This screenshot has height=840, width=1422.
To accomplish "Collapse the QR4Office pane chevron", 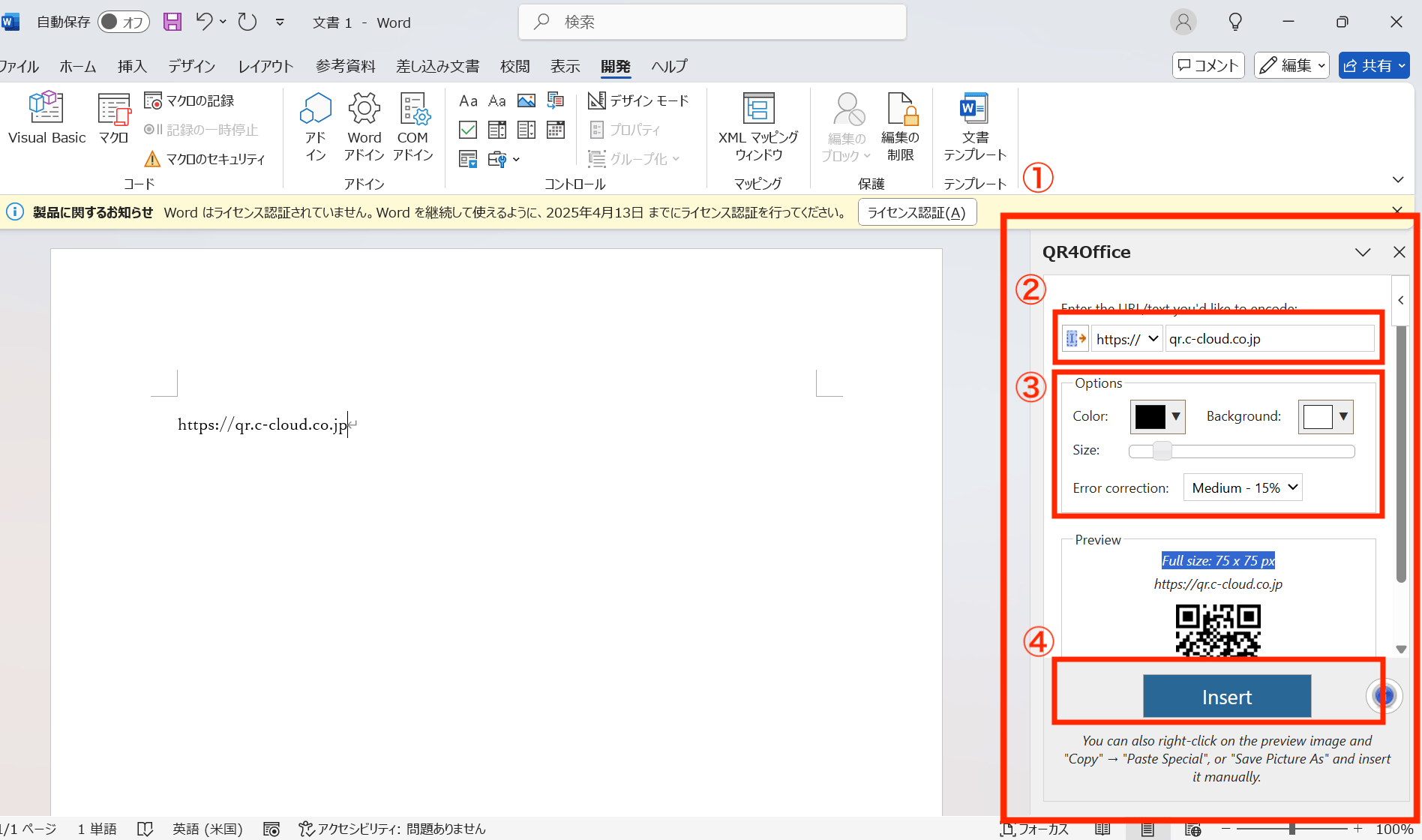I will [1363, 252].
